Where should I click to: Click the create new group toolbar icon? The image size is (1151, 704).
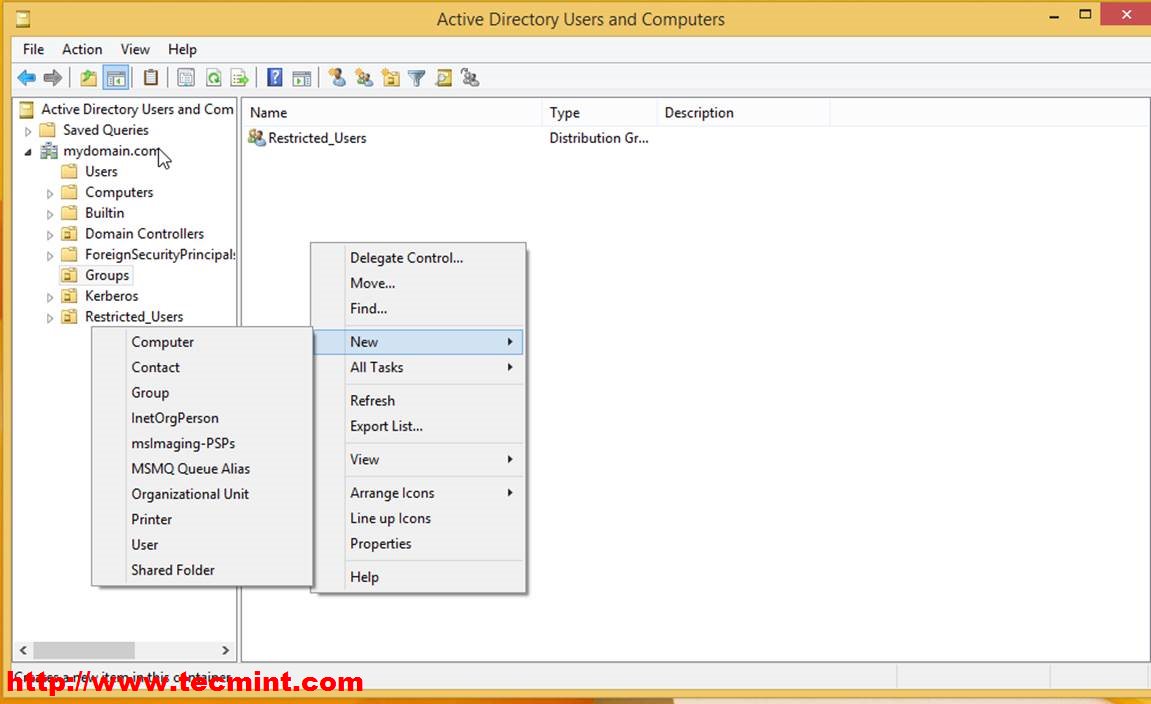[x=364, y=78]
